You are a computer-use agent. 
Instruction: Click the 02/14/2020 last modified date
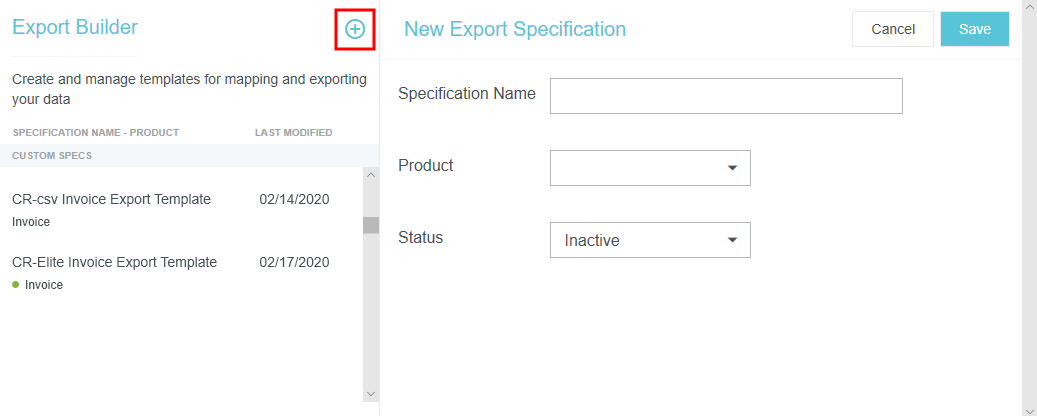[x=294, y=199]
